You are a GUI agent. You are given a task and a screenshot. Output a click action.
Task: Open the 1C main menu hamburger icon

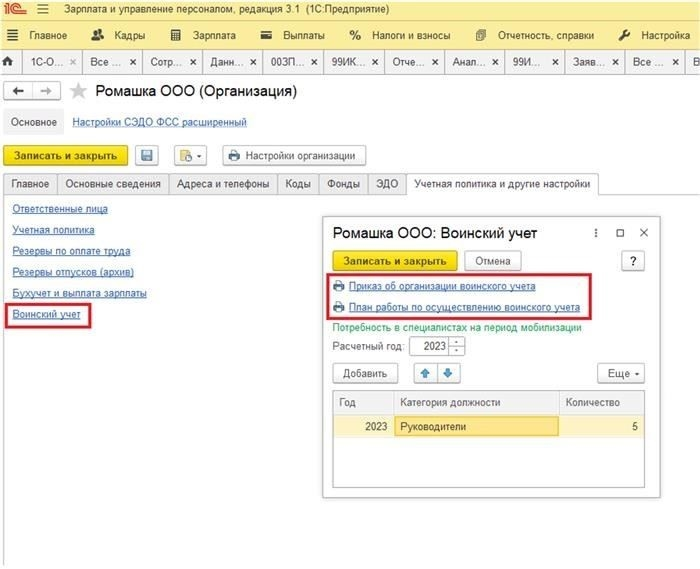[43, 9]
